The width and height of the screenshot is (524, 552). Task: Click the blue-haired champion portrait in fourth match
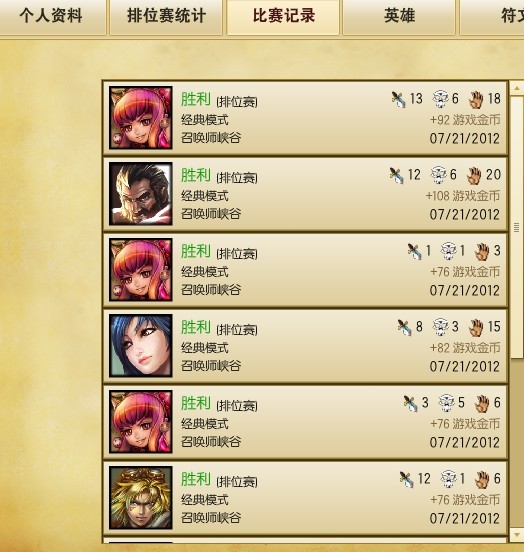141,346
